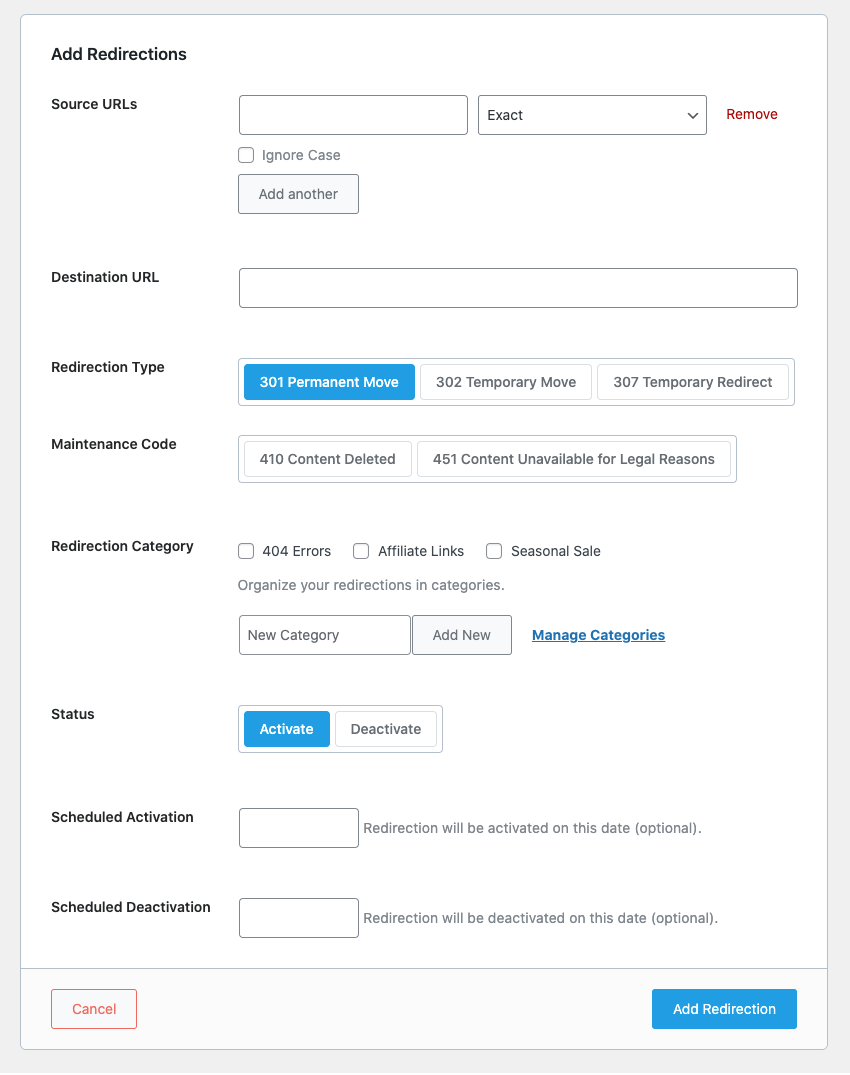Enable the Ignore Case checkbox
This screenshot has height=1075, width=850.
pos(246,155)
